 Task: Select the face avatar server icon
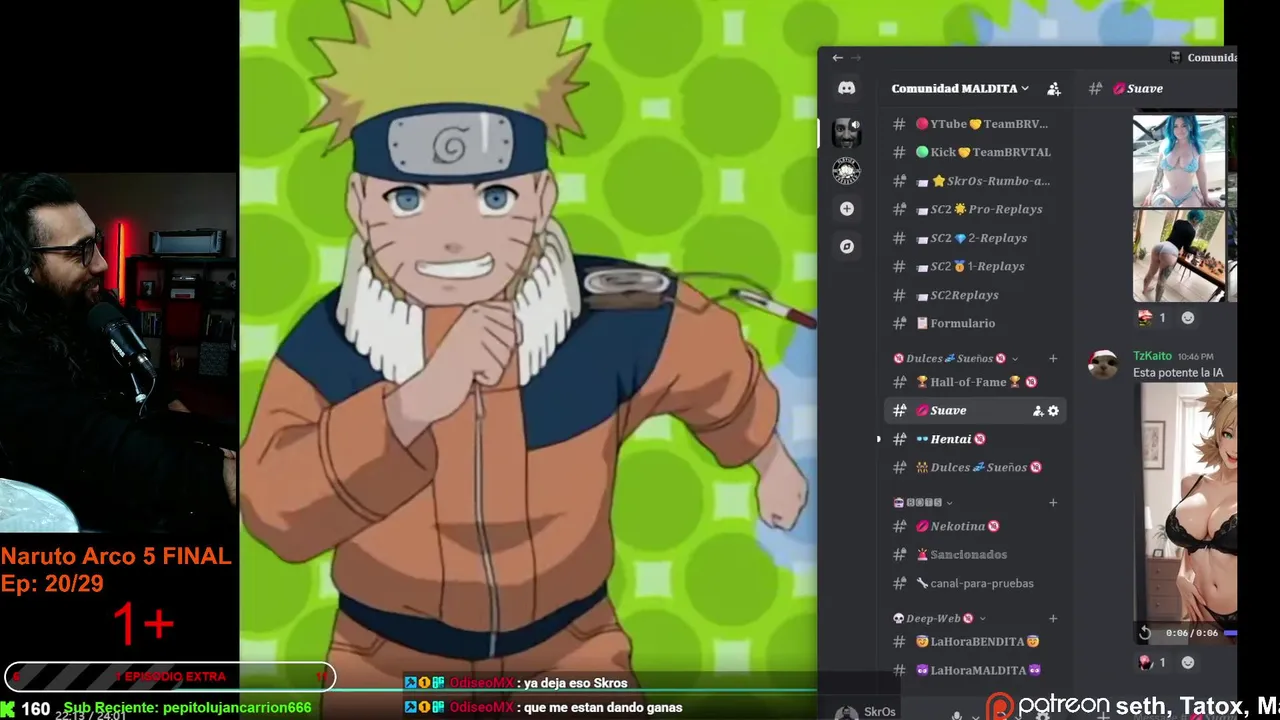[846, 132]
